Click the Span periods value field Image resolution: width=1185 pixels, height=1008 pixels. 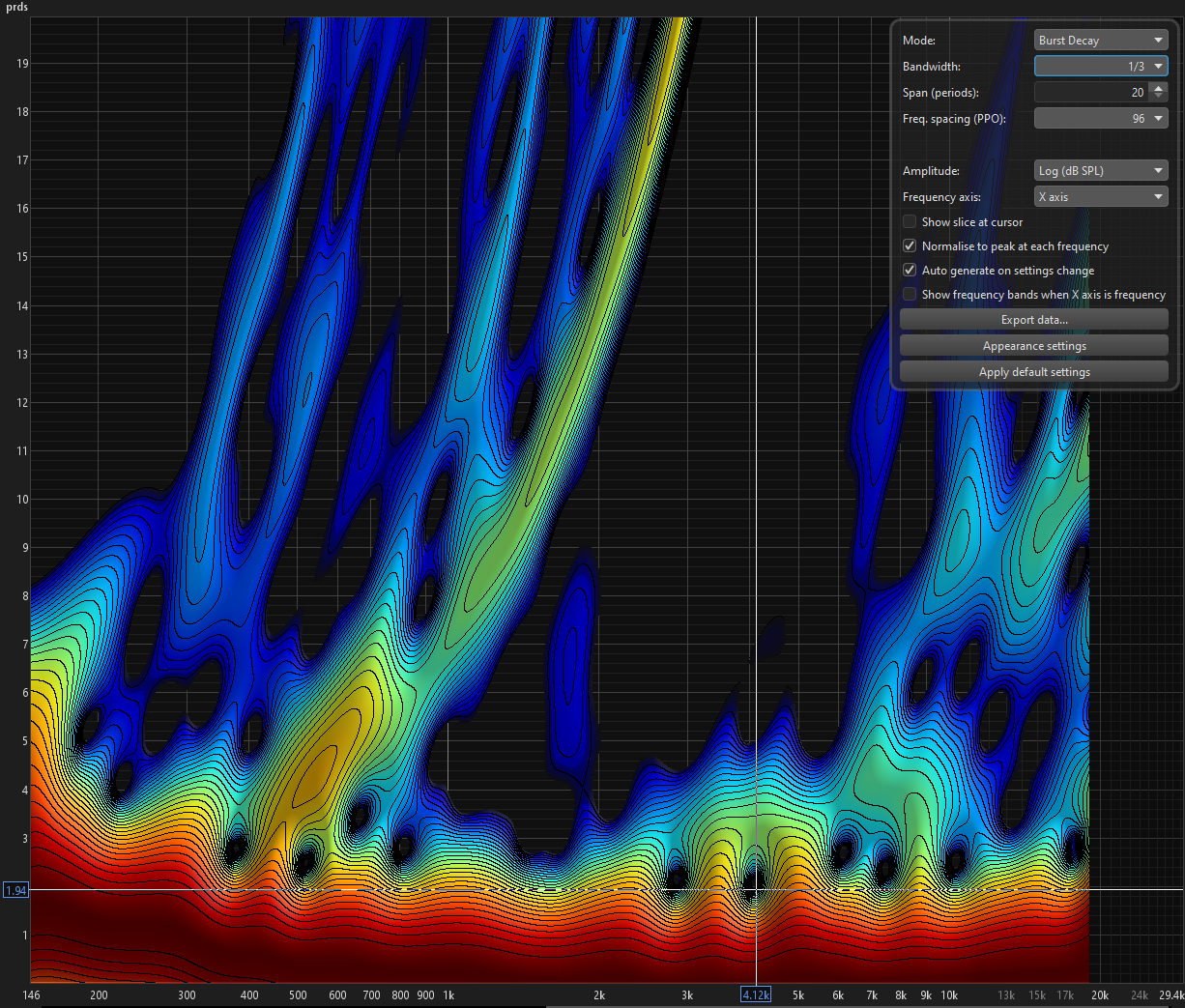pos(1090,93)
